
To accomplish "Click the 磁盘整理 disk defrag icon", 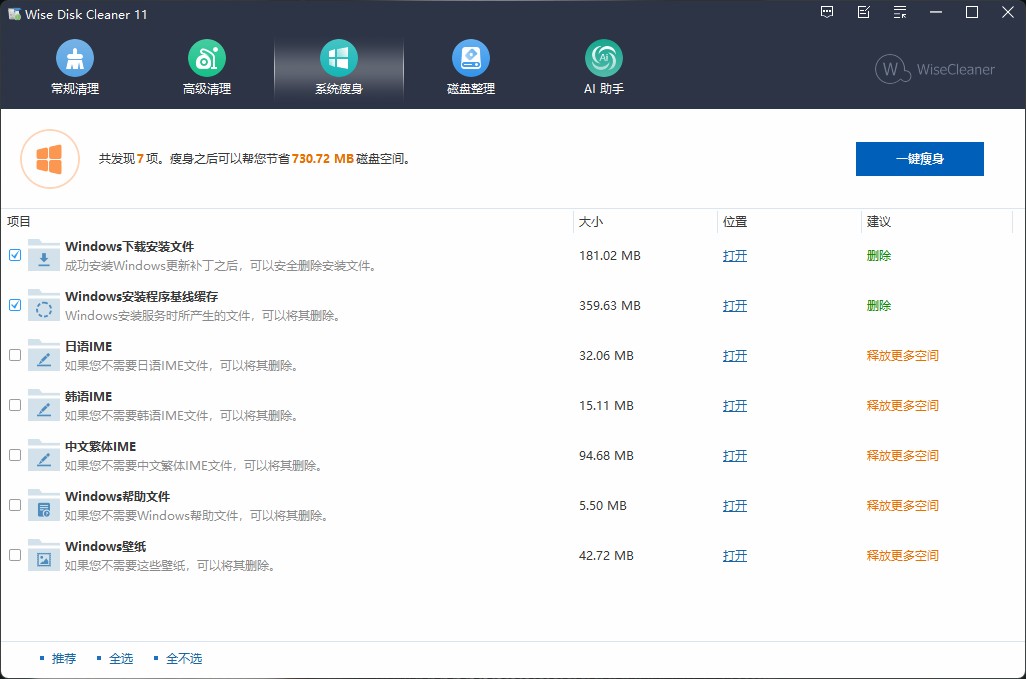I will (471, 59).
